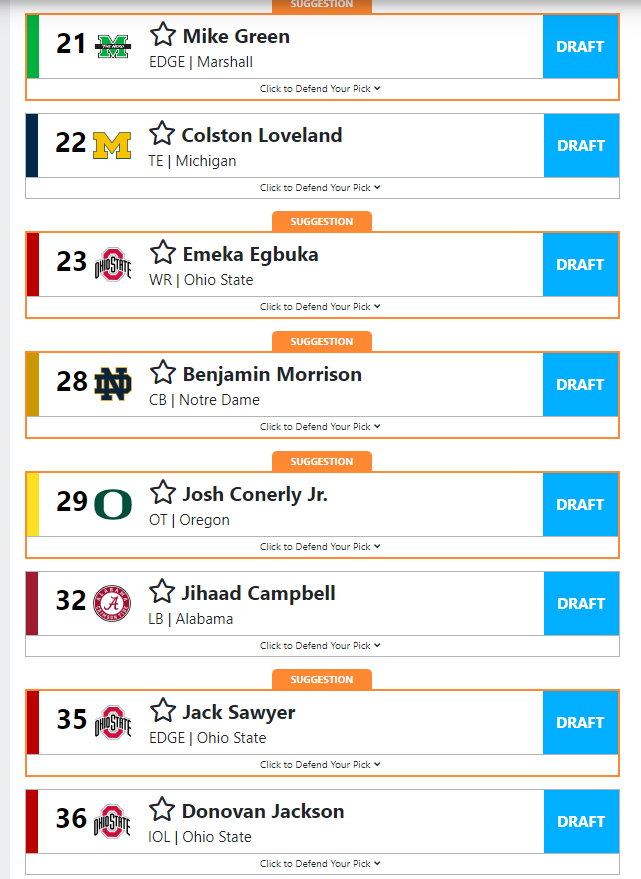
Task: Toggle star next to Colston Loveland
Action: (162, 133)
